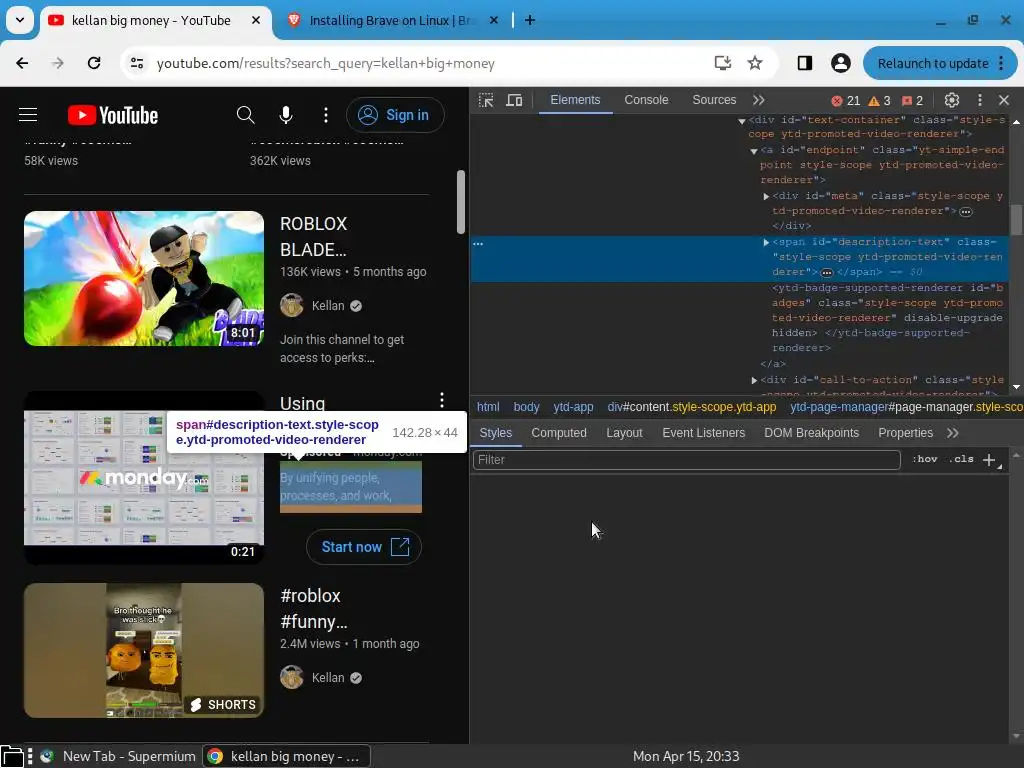Viewport: 1024px width, 768px height.
Task: Reload the current page
Action: [x=94, y=63]
